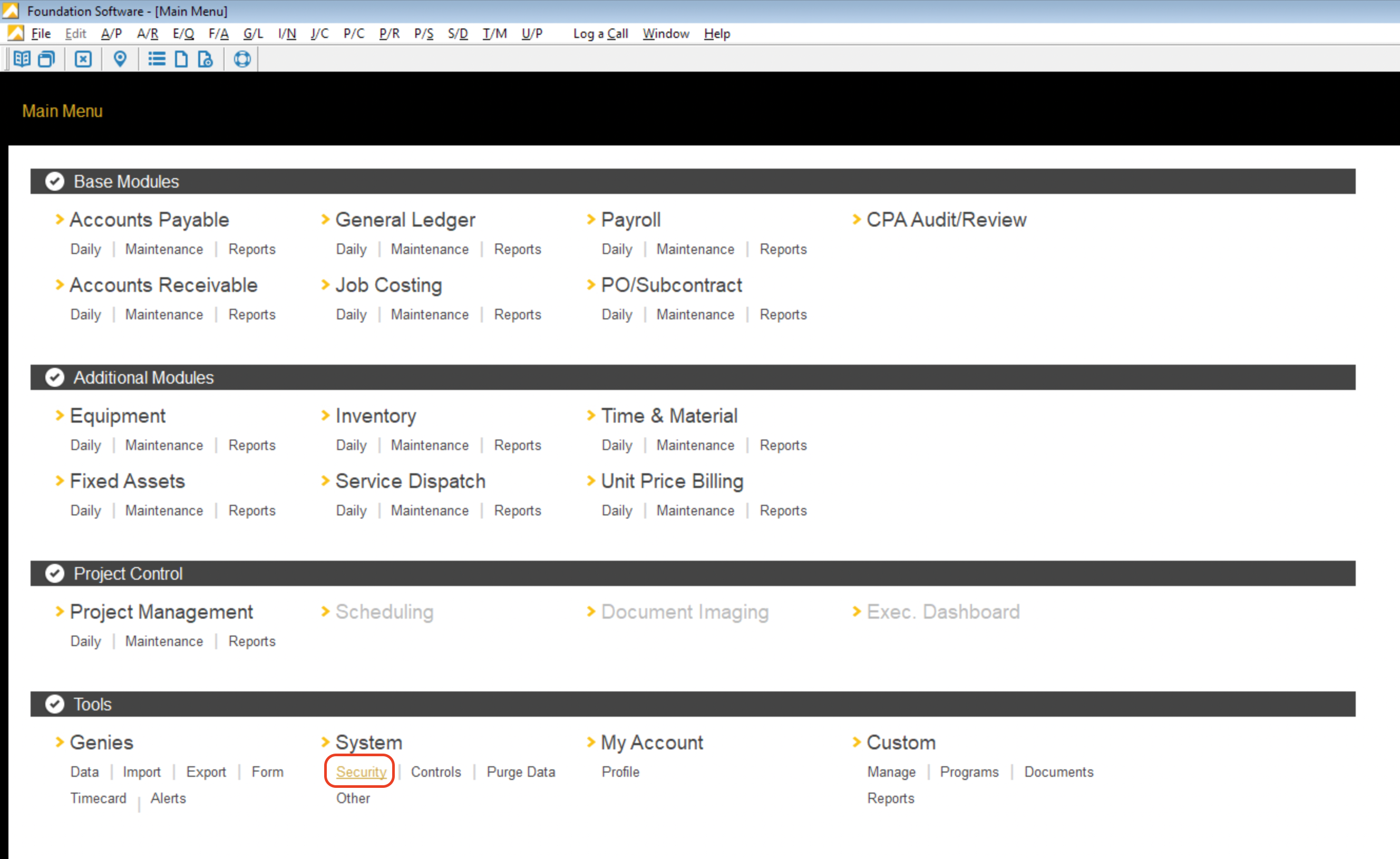Viewport: 1400px width, 859px height.
Task: Open the G/L menu
Action: coord(253,34)
